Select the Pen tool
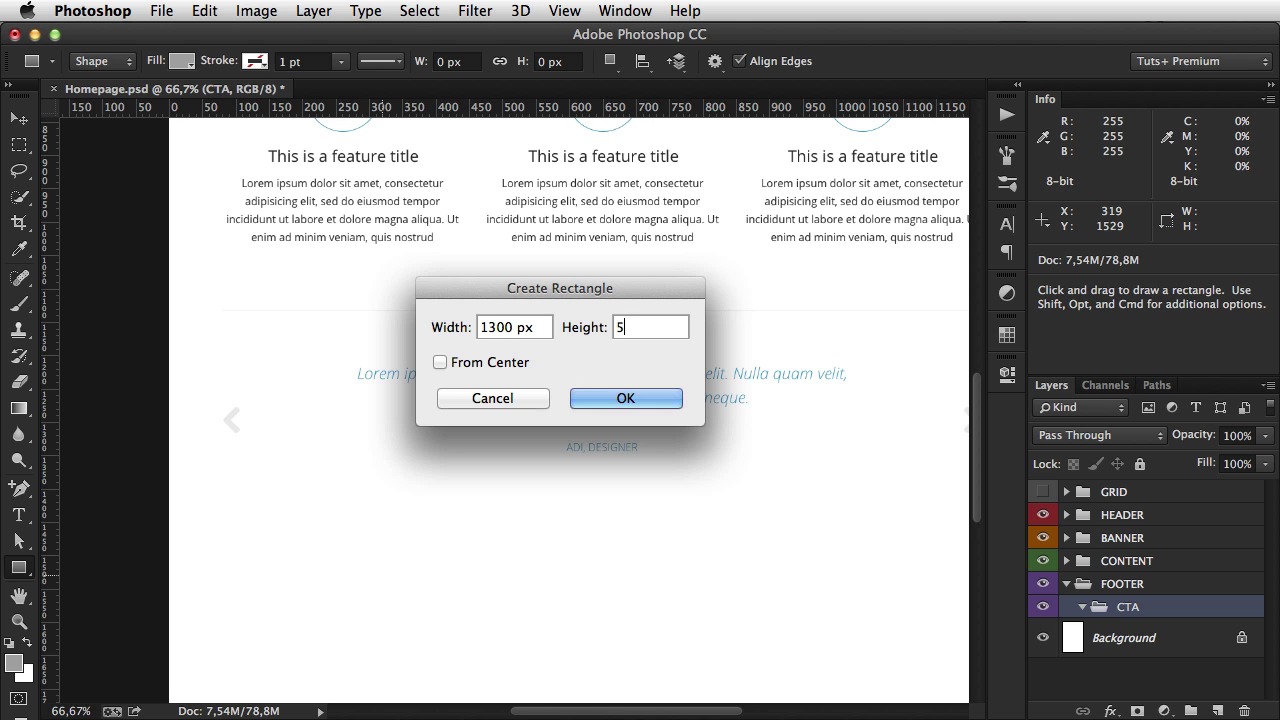This screenshot has width=1280, height=720. [19, 489]
